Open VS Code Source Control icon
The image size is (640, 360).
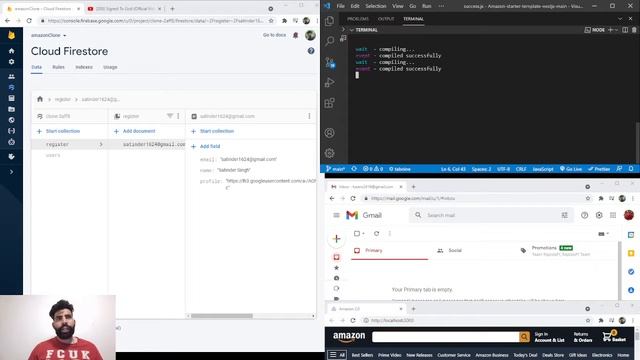pos(330,62)
